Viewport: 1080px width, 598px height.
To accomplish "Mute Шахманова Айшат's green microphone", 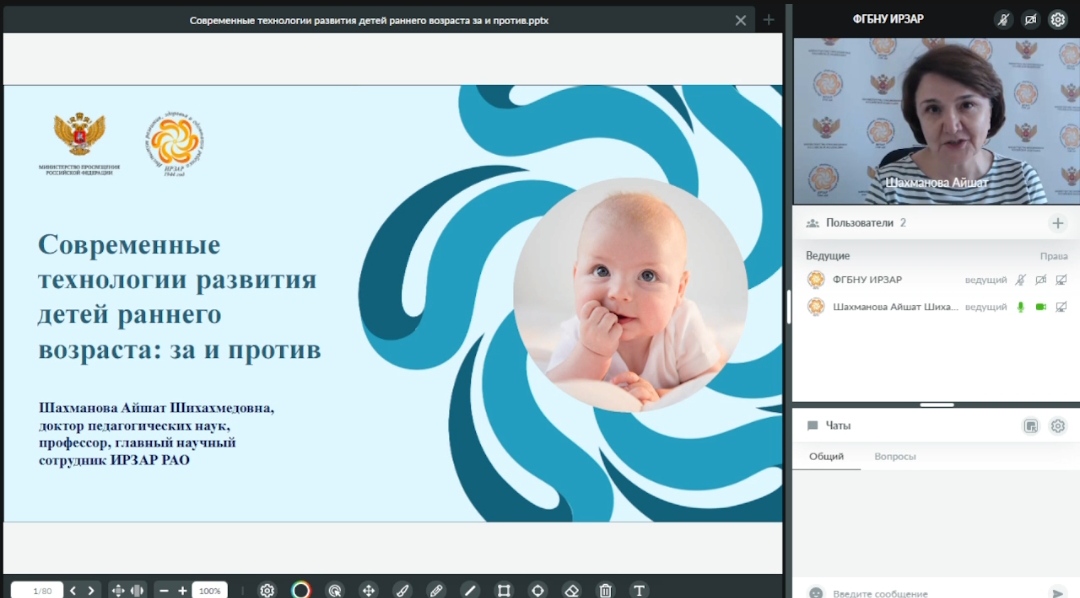I will click(x=1021, y=307).
